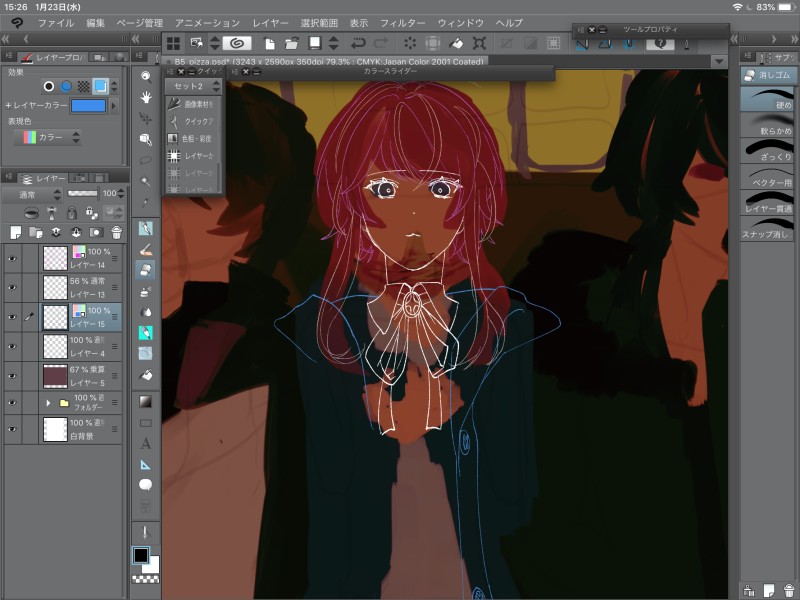Create a new raster layer
This screenshot has height=600, width=800.
(16, 233)
